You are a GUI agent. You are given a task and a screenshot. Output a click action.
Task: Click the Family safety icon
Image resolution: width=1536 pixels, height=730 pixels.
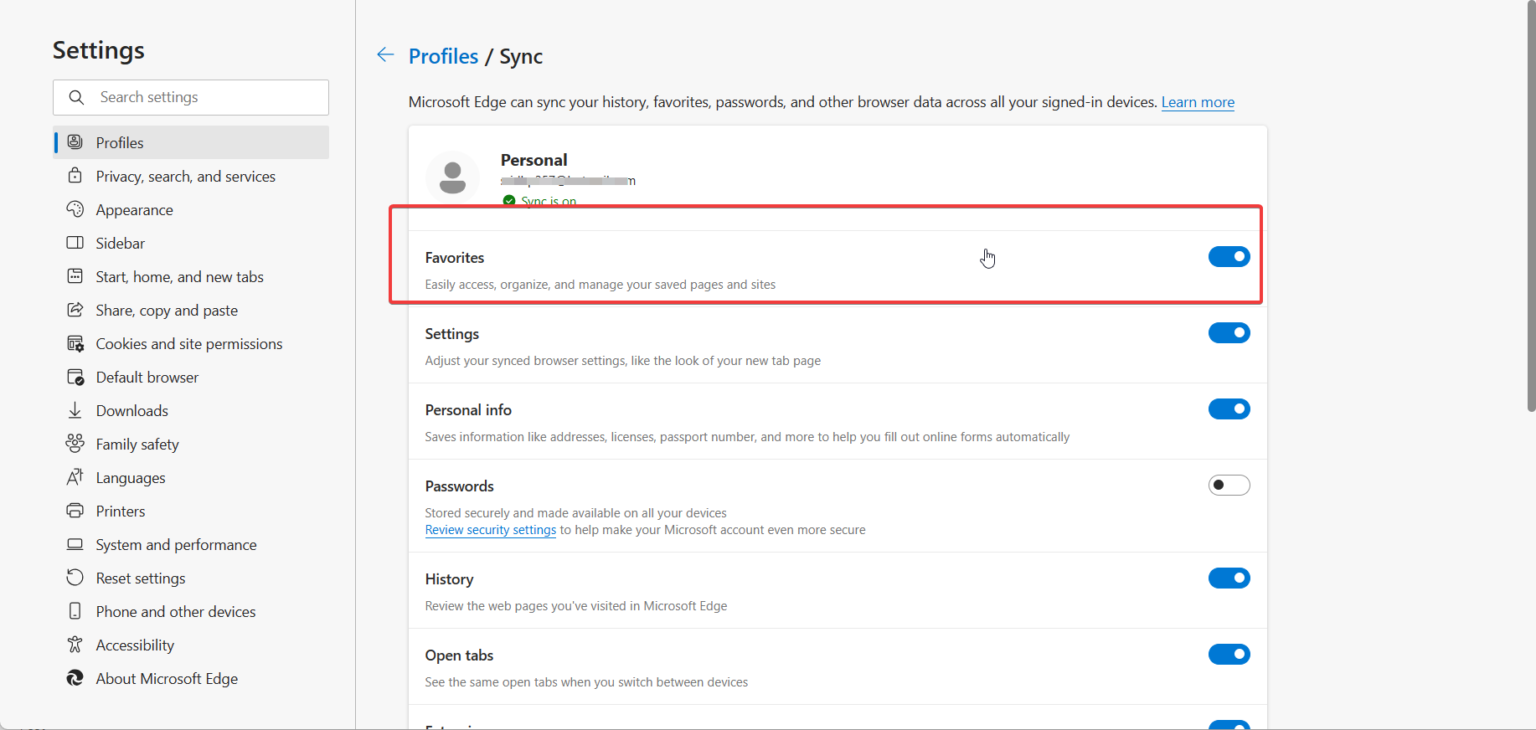click(75, 444)
